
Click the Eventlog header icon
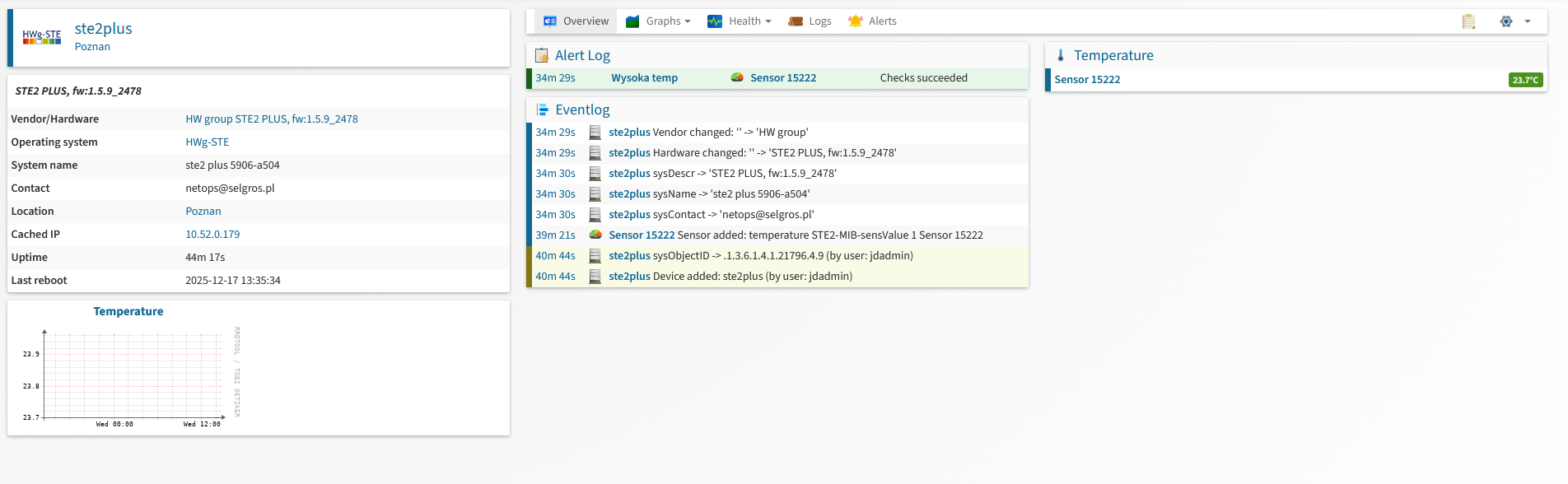click(542, 109)
